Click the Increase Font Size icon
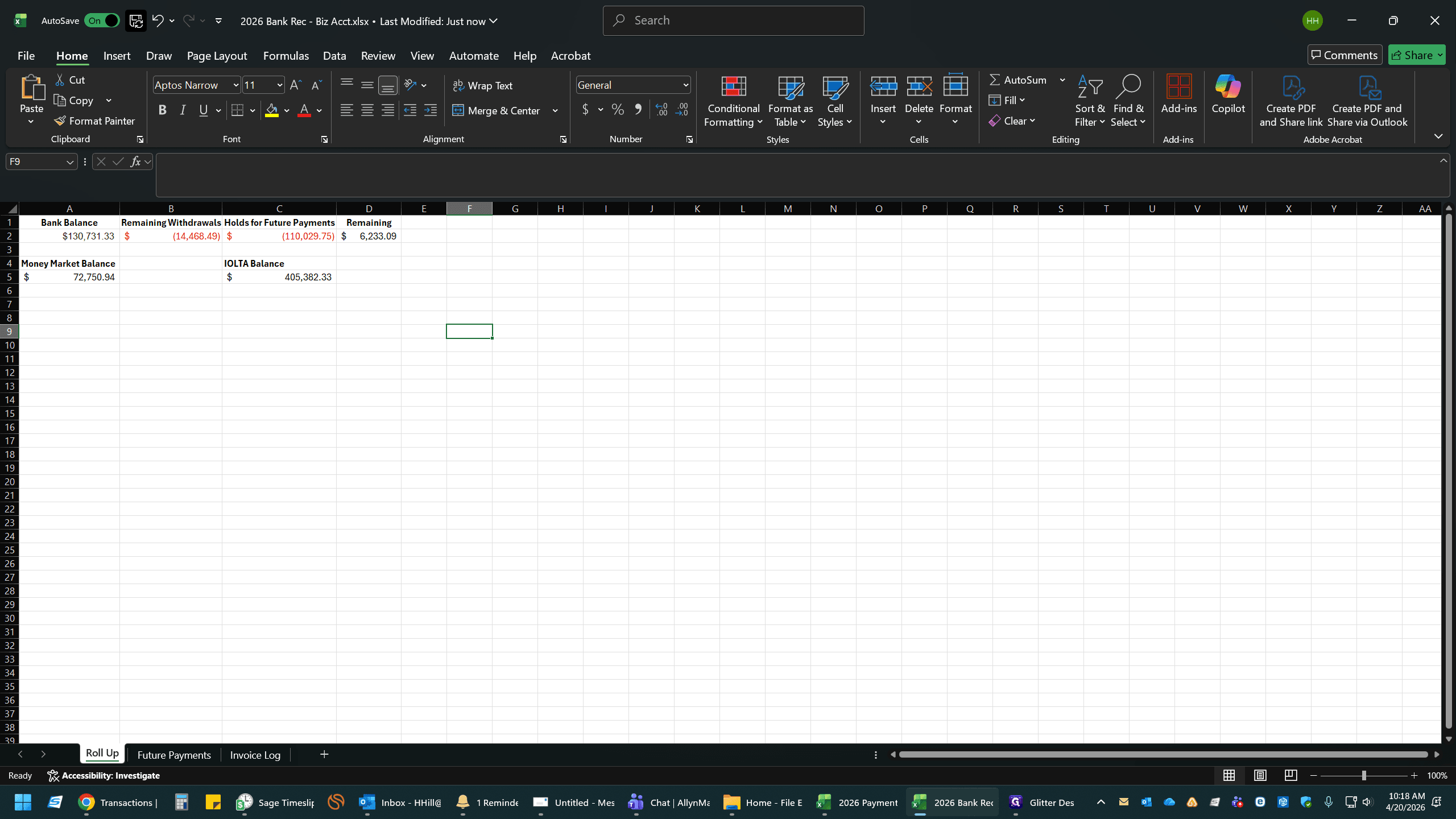1456x819 pixels. pyautogui.click(x=296, y=85)
